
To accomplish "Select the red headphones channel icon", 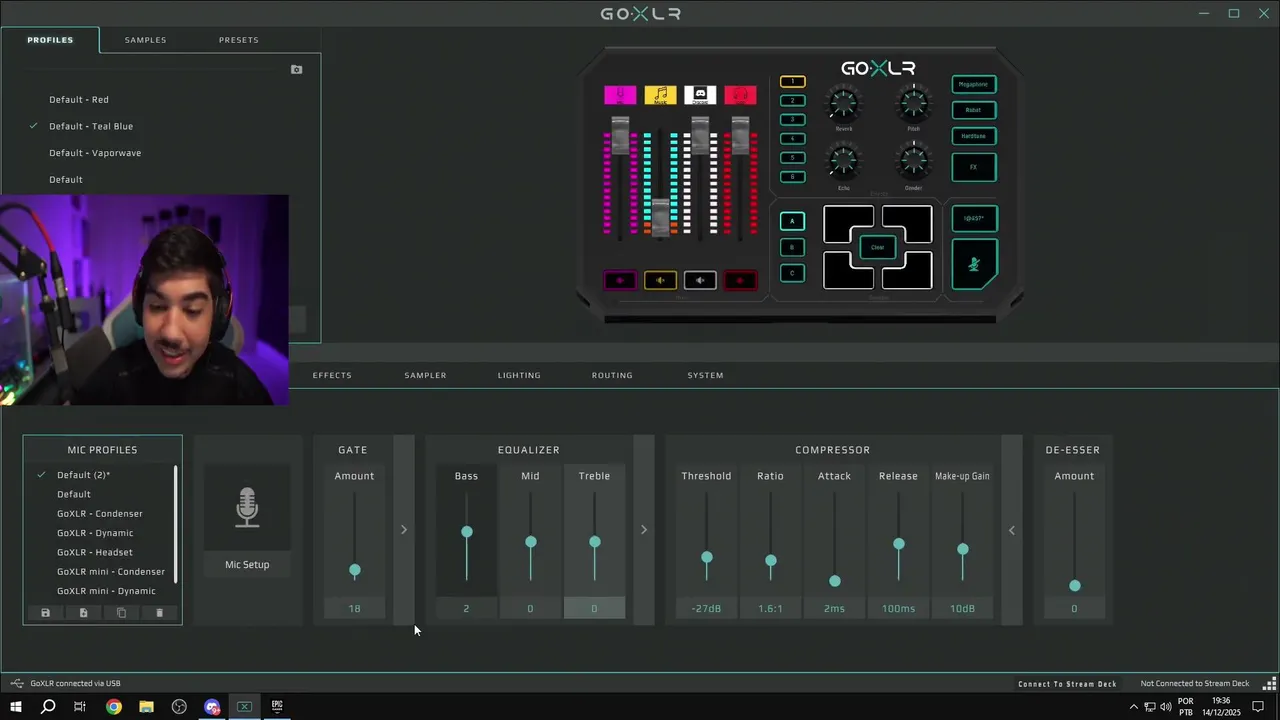I will (x=740, y=95).
